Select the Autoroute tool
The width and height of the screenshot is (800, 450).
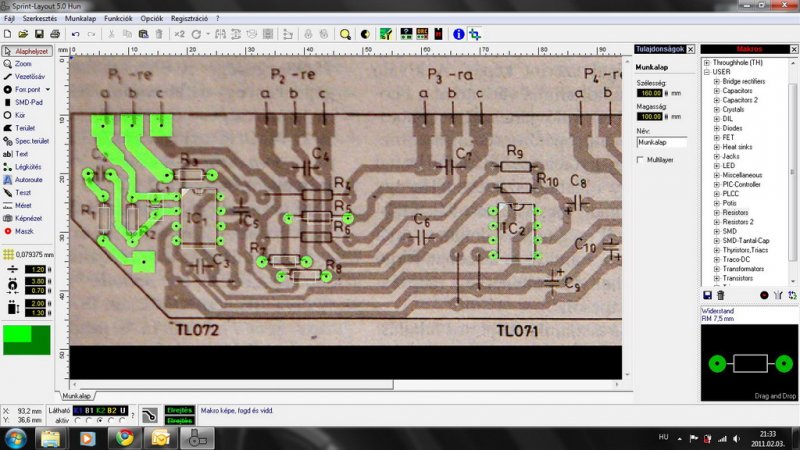point(23,180)
